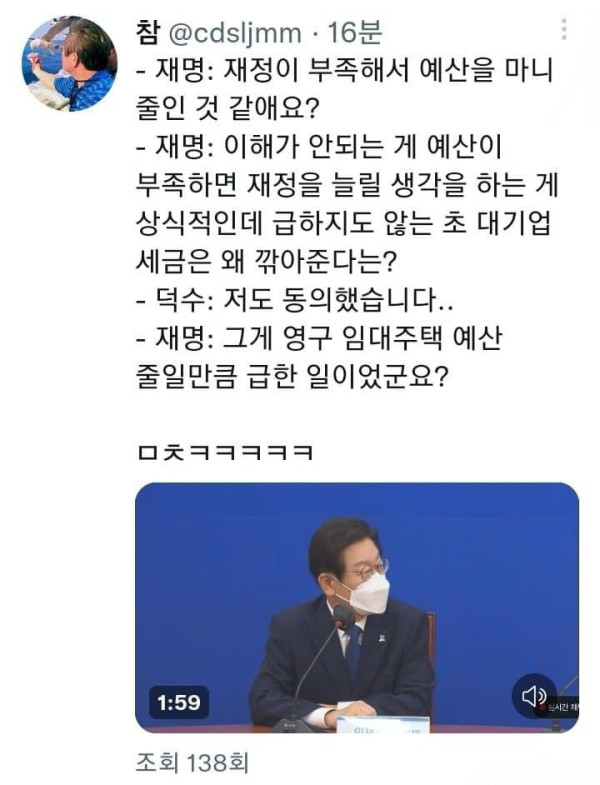Click the line 세금은 왜 깎아준다는?
600x785 pixels.
266,262
